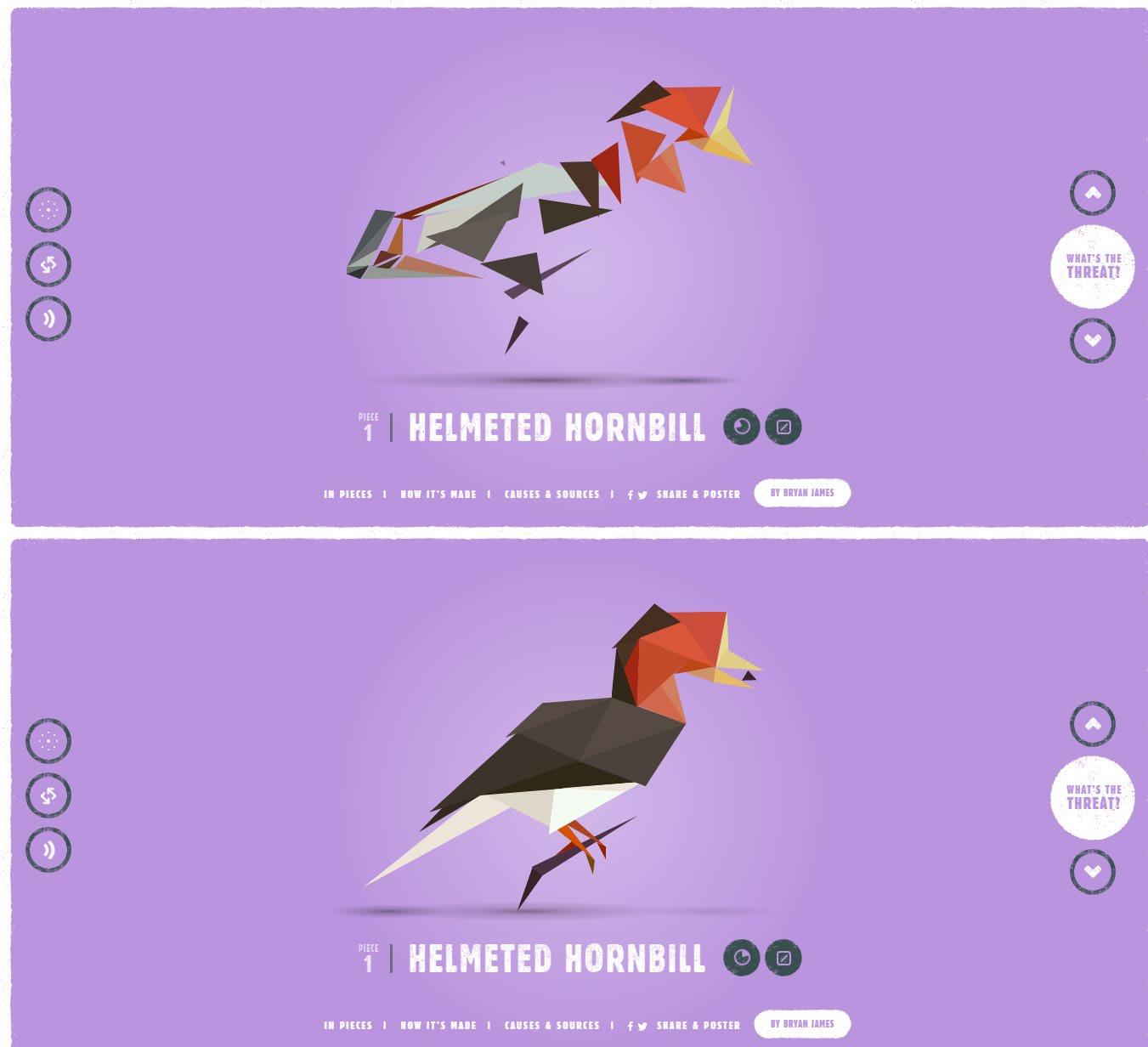Click the pie chart stats icon under assembled bird
Image resolution: width=1148 pixels, height=1047 pixels.
742,958
